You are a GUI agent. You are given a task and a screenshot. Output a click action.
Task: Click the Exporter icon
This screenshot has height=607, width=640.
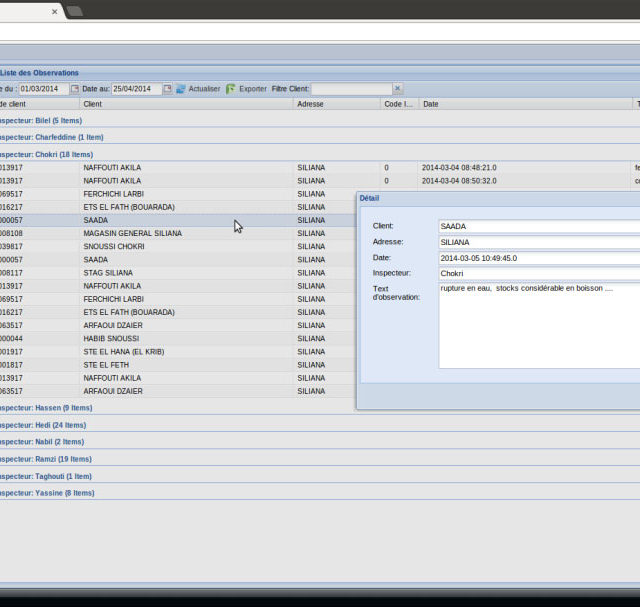(x=231, y=89)
